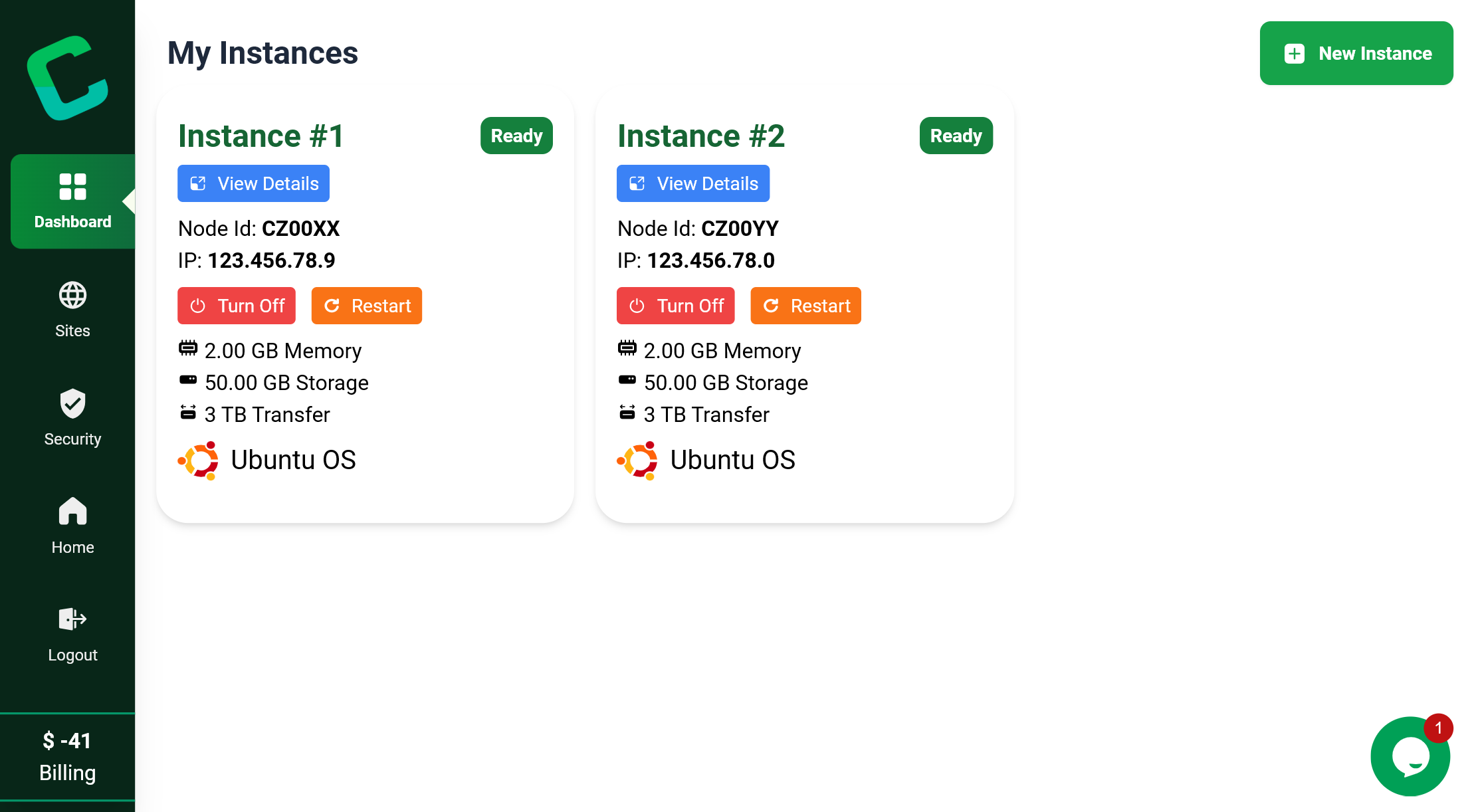1474x812 pixels.
Task: Click the Ubuntu OS icon on Instance #1
Action: pos(198,459)
